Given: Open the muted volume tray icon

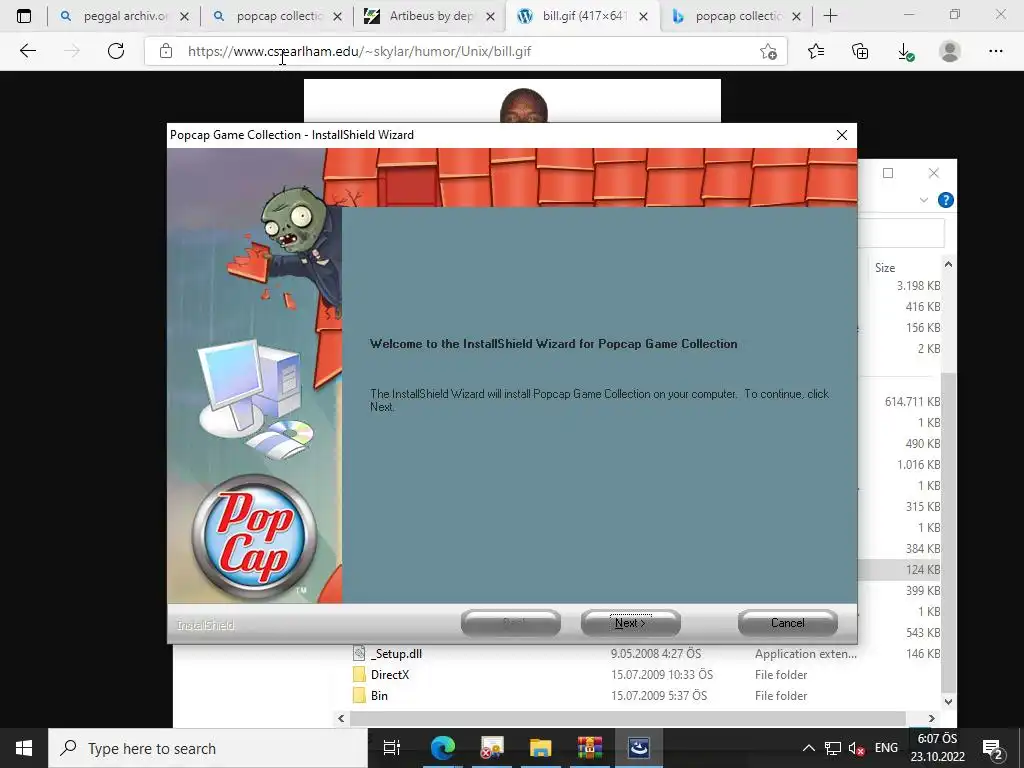Looking at the screenshot, I should tap(856, 748).
